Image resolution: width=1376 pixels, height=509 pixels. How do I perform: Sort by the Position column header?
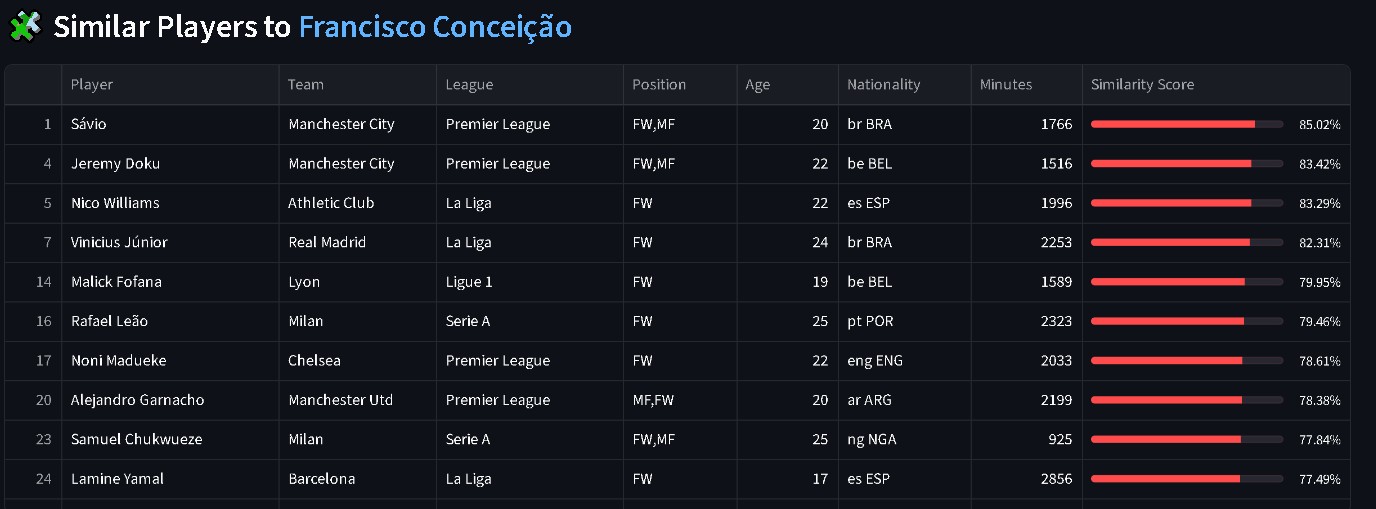pos(659,85)
